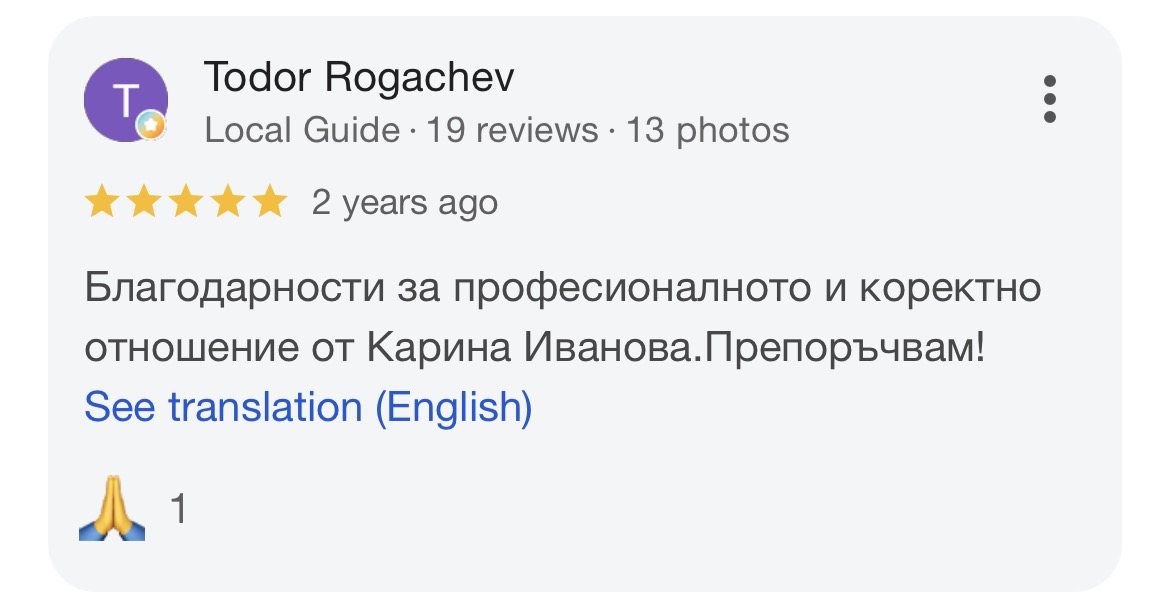Screen dimensions: 1170x611
Task: Click the review line starting with Благодарности
Action: 563,288
